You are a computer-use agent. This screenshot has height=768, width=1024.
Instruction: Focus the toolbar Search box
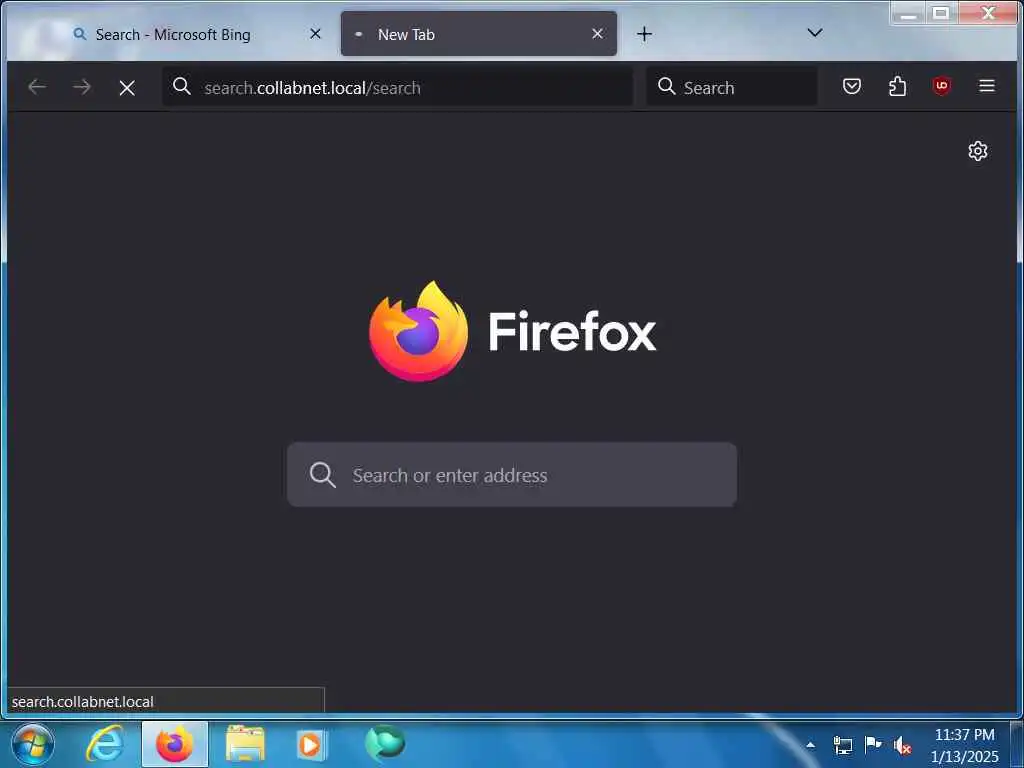point(731,87)
